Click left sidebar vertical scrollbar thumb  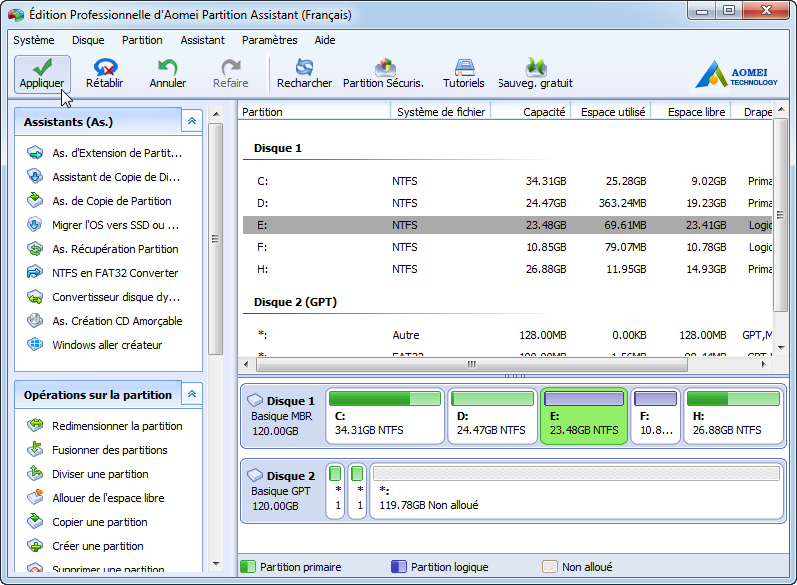pos(216,239)
